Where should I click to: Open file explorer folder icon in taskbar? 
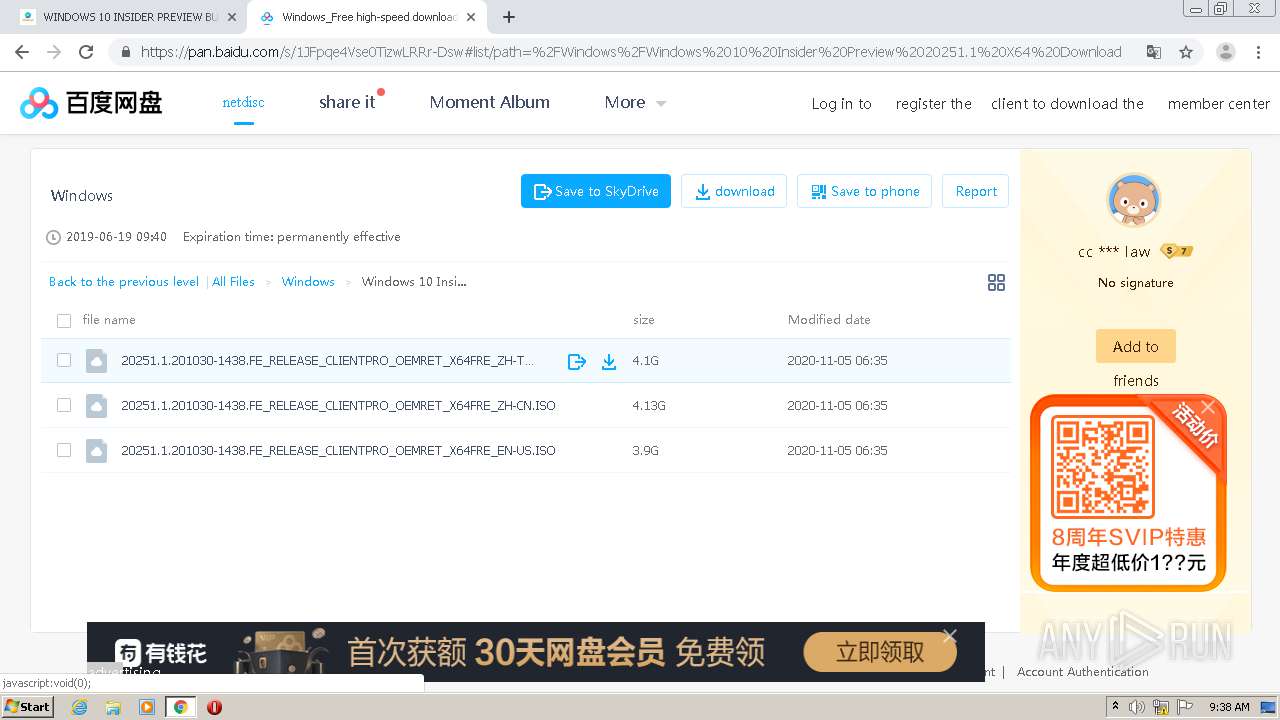[x=113, y=707]
